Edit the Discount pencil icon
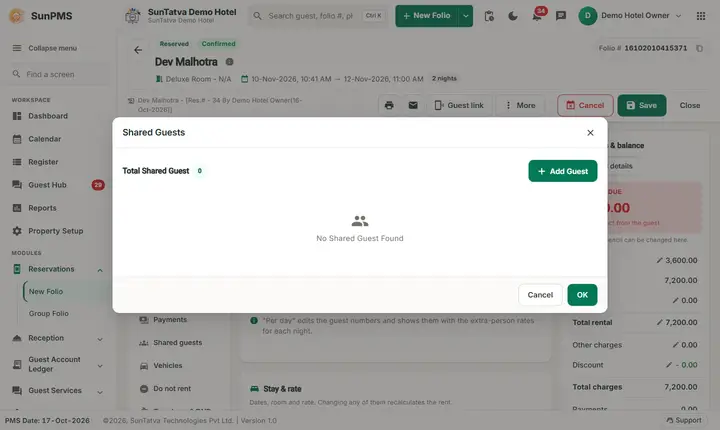Viewport: 720px width, 430px height. [669, 365]
